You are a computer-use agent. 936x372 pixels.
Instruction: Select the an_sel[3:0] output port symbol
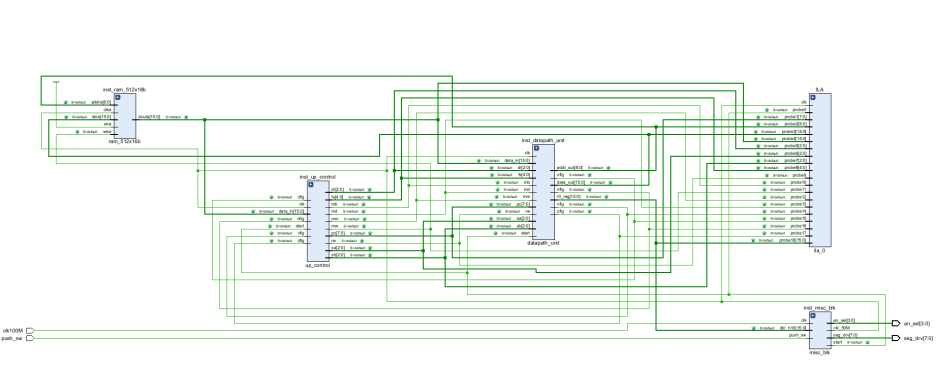click(x=896, y=323)
